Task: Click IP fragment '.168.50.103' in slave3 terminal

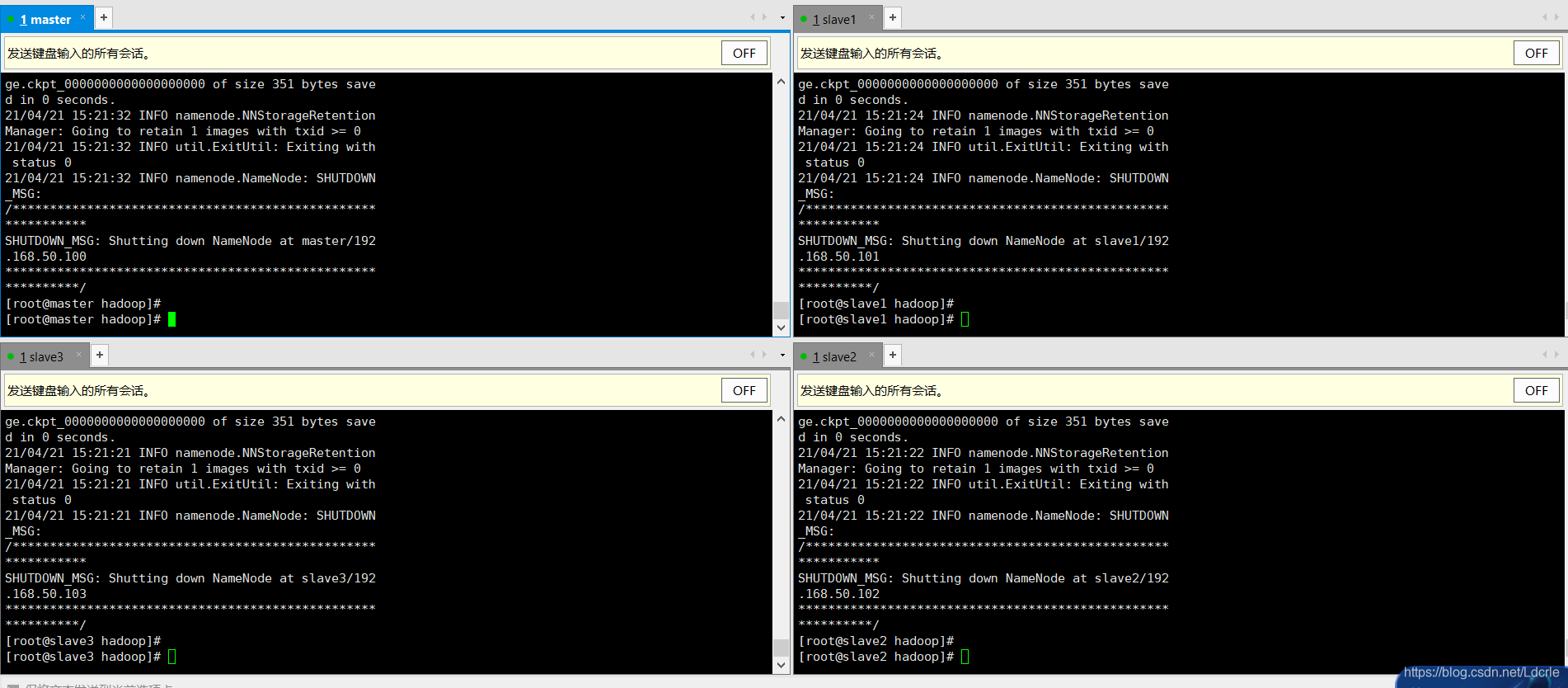Action: [45, 594]
